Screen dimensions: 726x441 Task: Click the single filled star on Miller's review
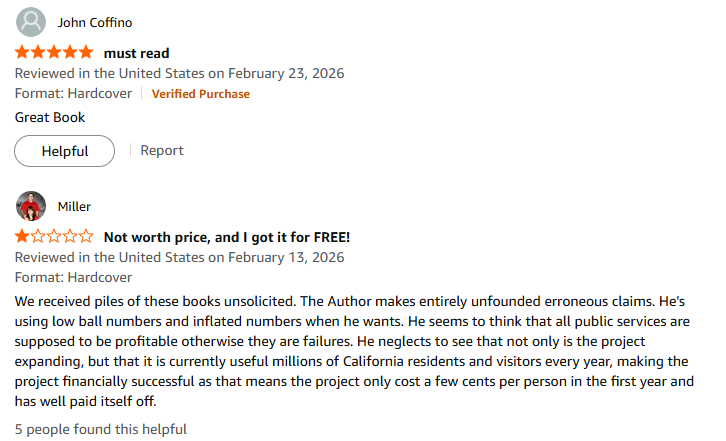pos(22,237)
